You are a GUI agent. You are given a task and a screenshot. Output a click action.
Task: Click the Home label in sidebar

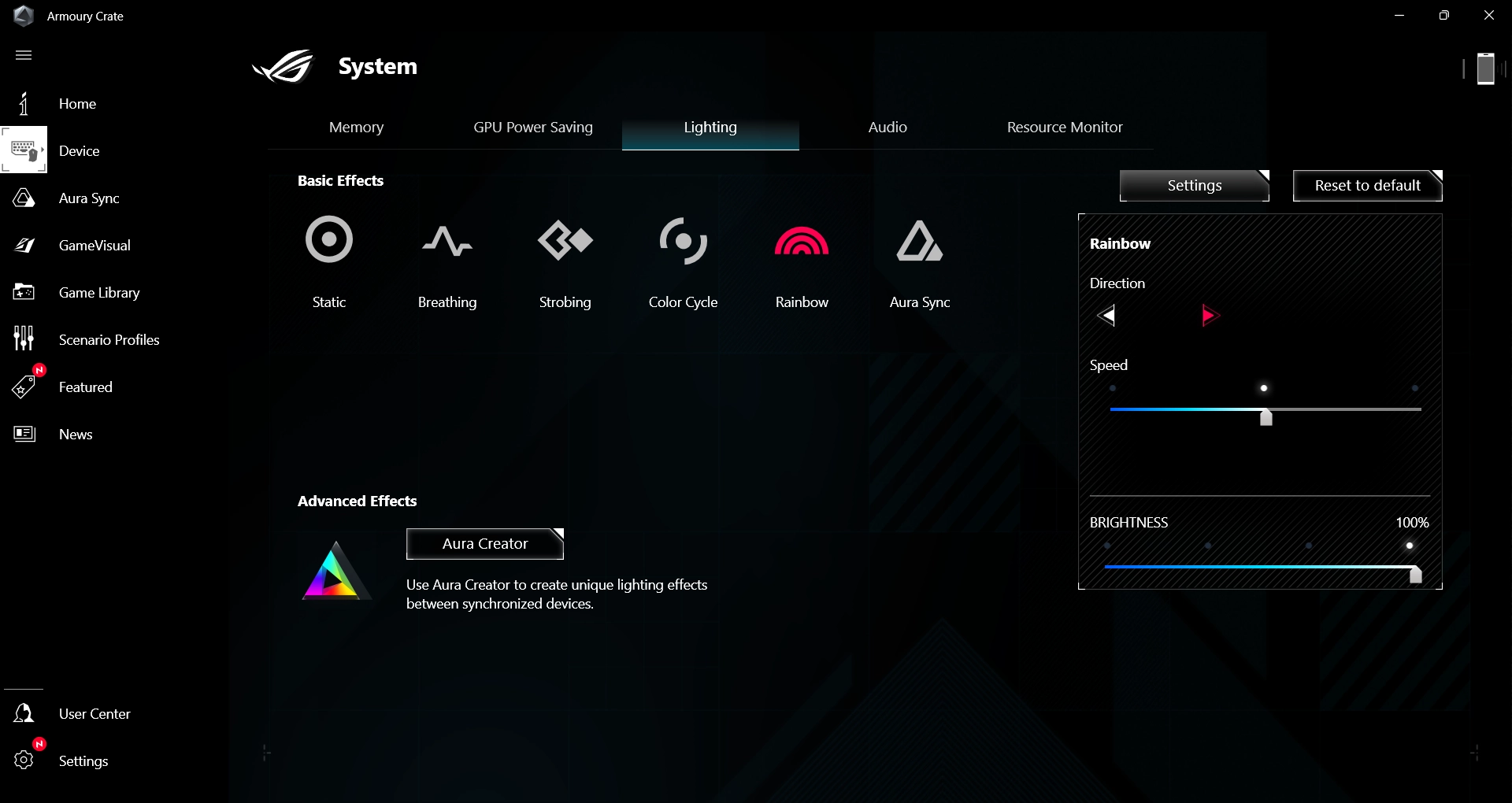click(77, 104)
